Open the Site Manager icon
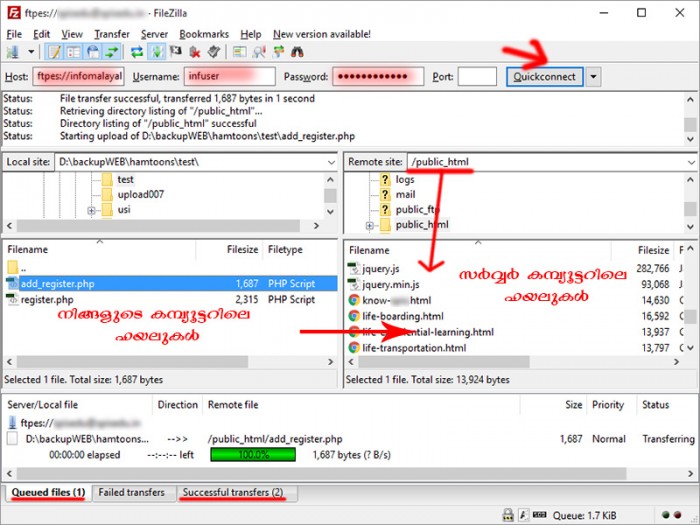700x525 pixels. click(x=12, y=52)
